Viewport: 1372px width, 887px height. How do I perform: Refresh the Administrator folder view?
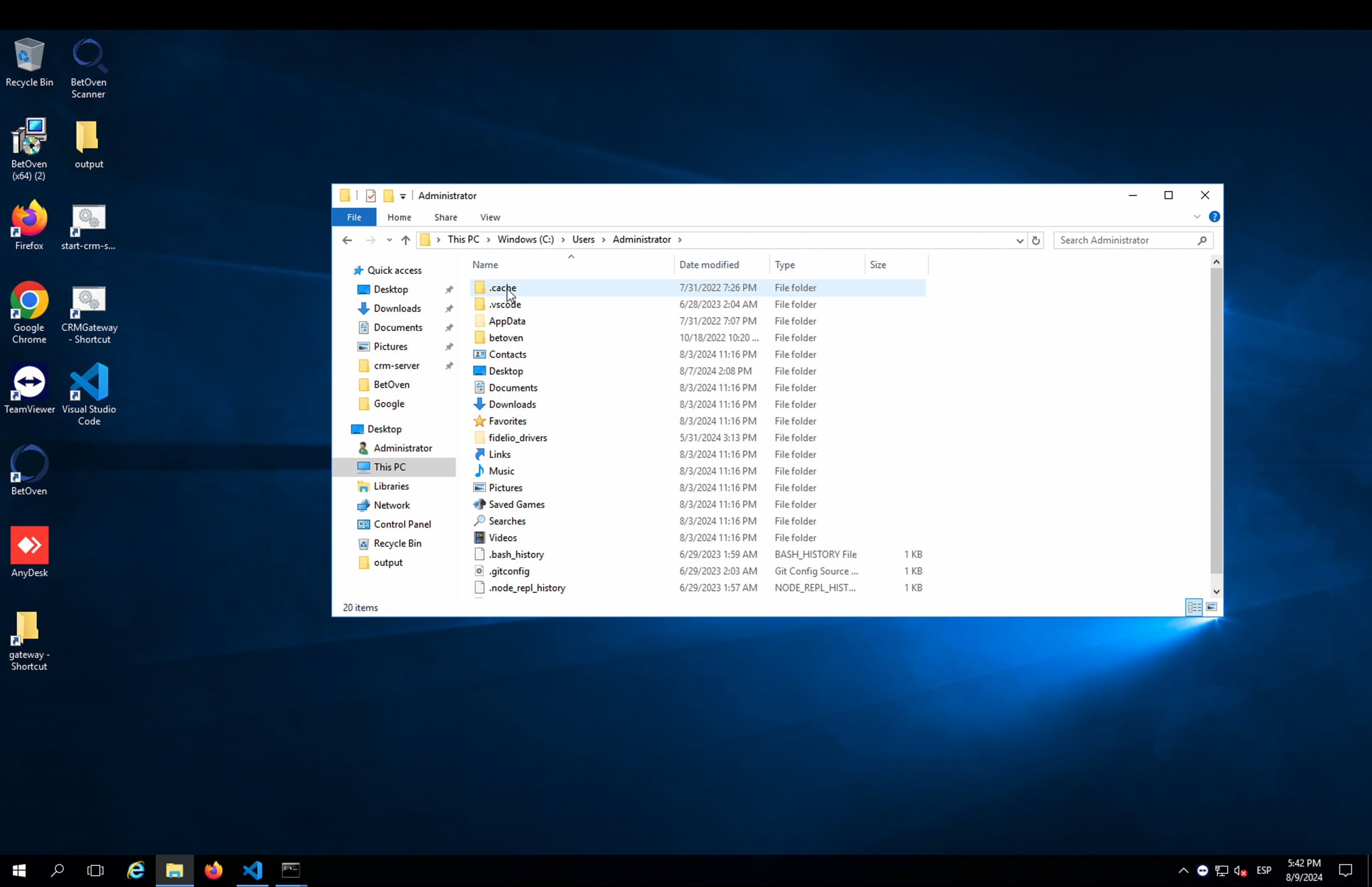(1036, 240)
